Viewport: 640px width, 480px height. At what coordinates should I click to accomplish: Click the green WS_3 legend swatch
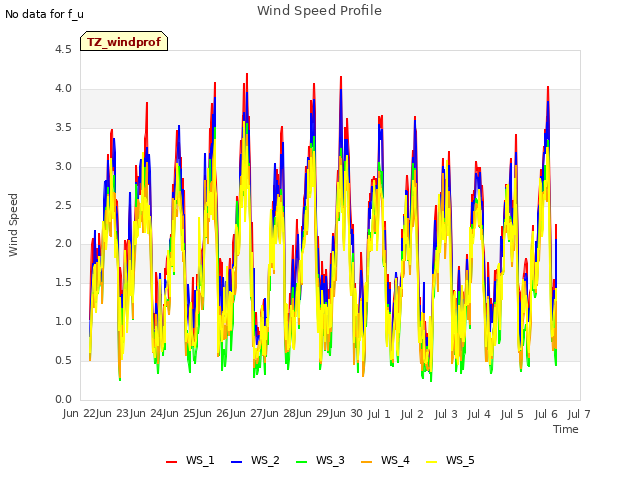(302, 461)
